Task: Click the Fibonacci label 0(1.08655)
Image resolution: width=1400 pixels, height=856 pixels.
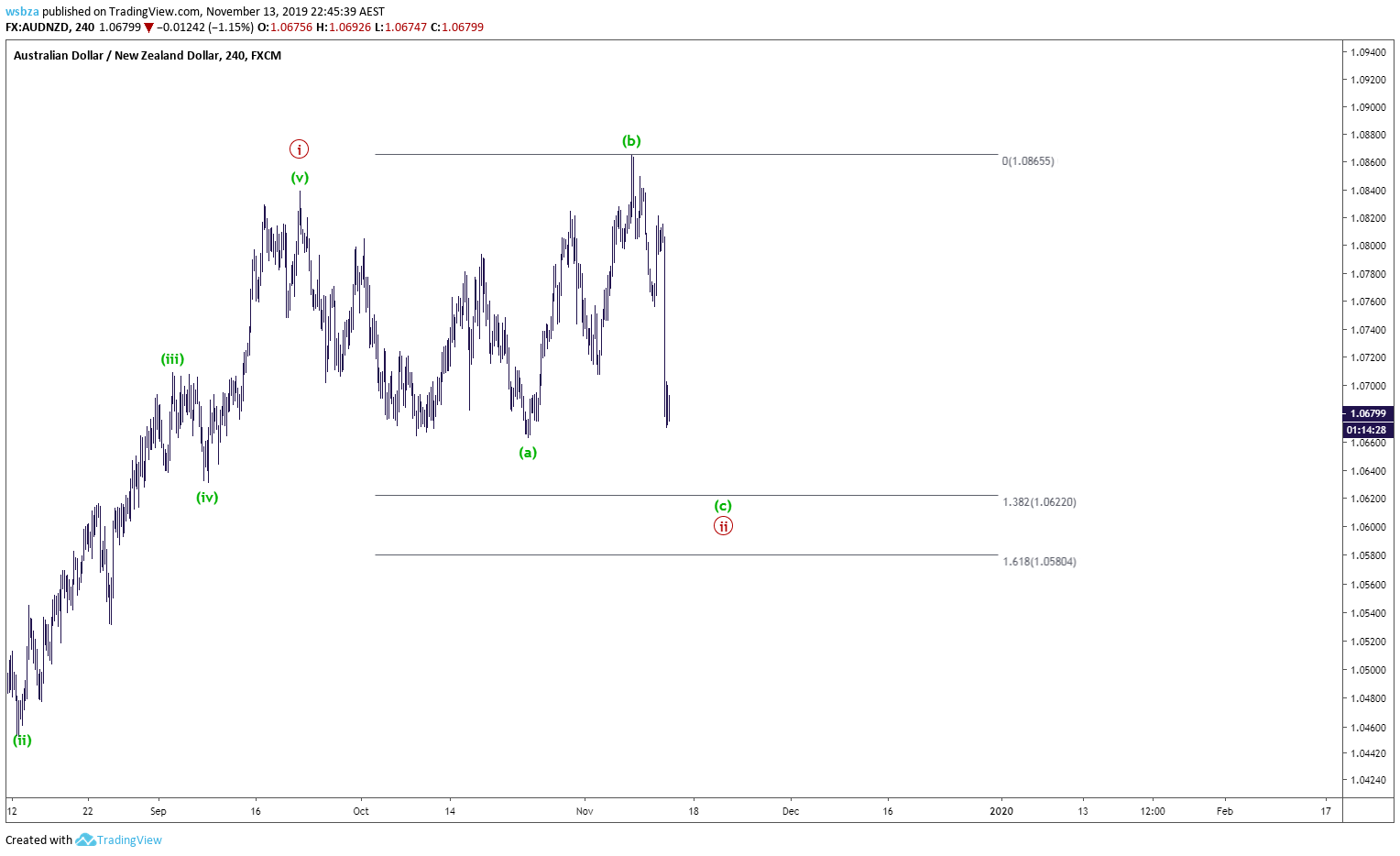Action: [x=1028, y=161]
